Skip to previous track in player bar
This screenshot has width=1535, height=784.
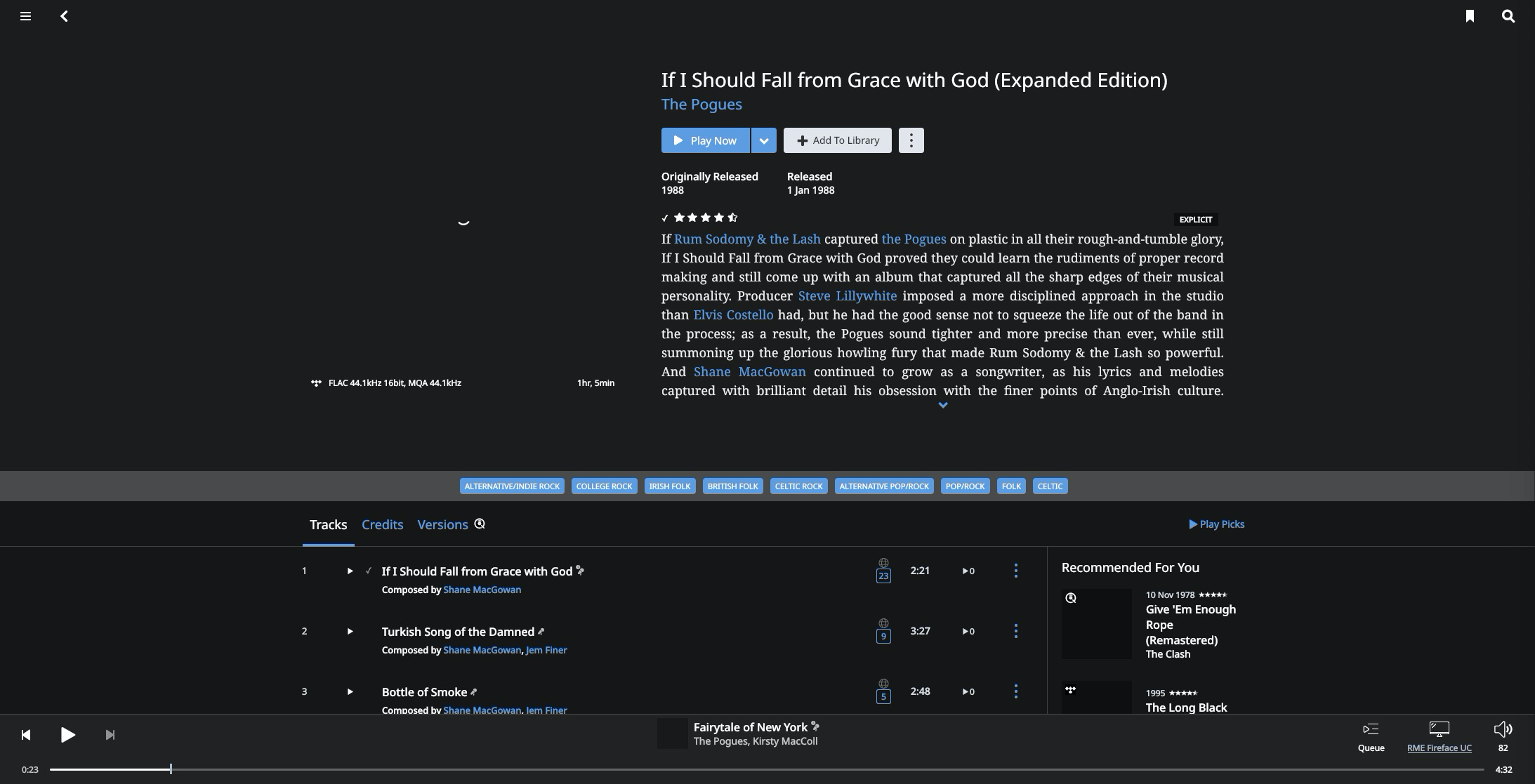point(26,735)
